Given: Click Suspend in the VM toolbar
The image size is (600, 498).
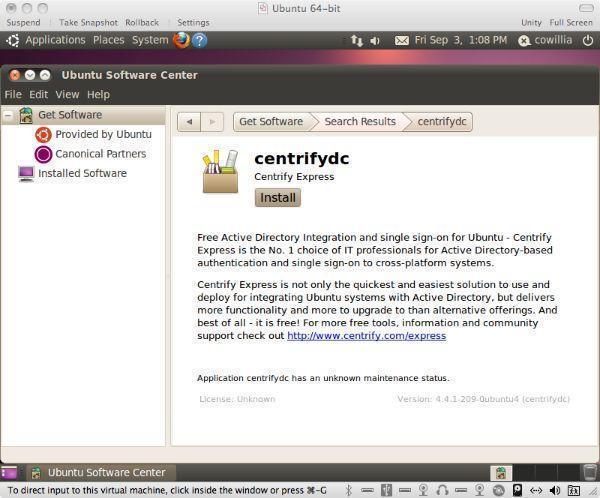Looking at the screenshot, I should (x=23, y=23).
